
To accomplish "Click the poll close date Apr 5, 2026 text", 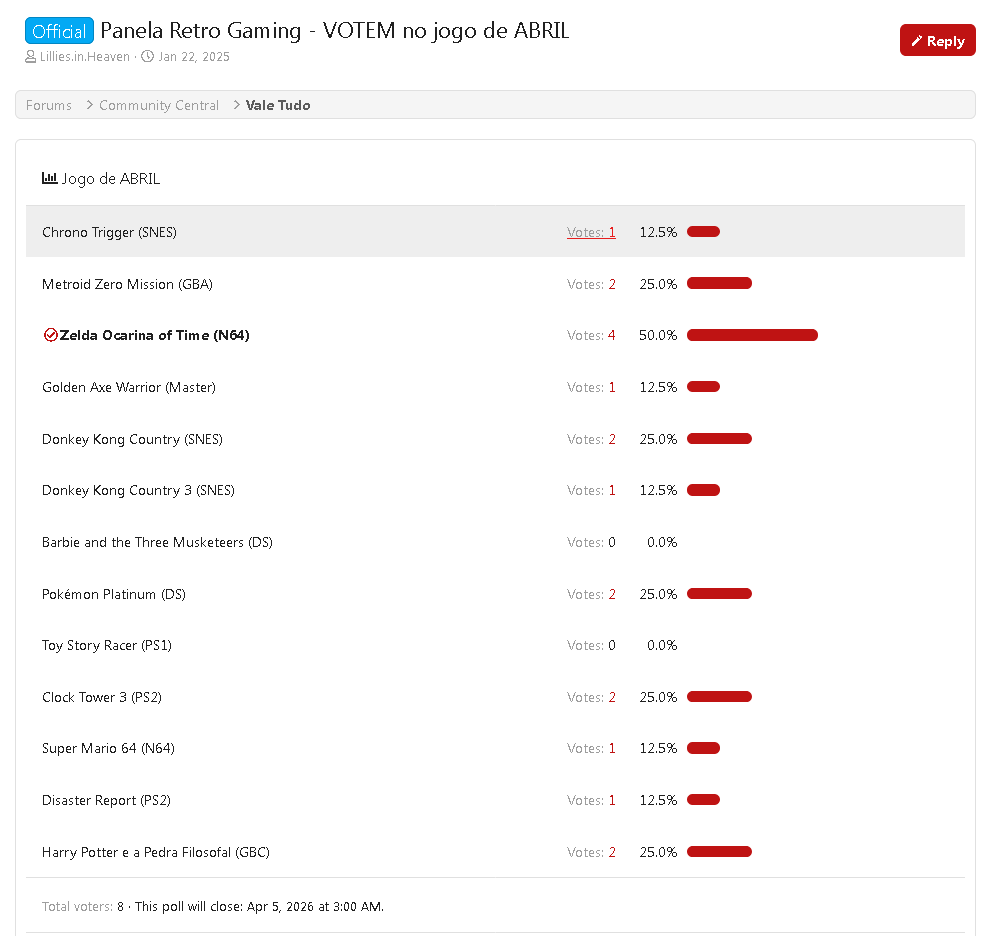I will tap(314, 907).
